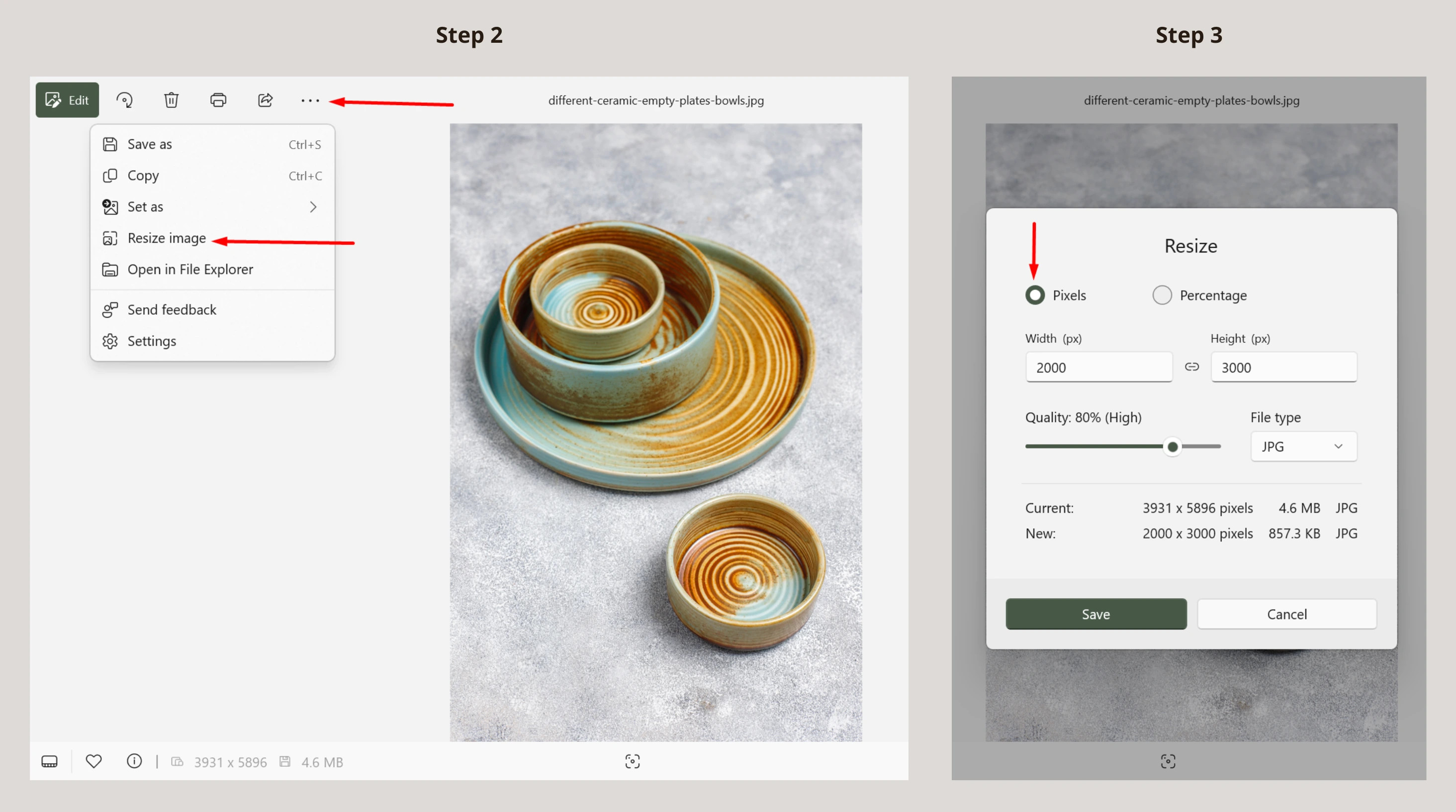Open the Print dialog from the printer icon

point(218,100)
